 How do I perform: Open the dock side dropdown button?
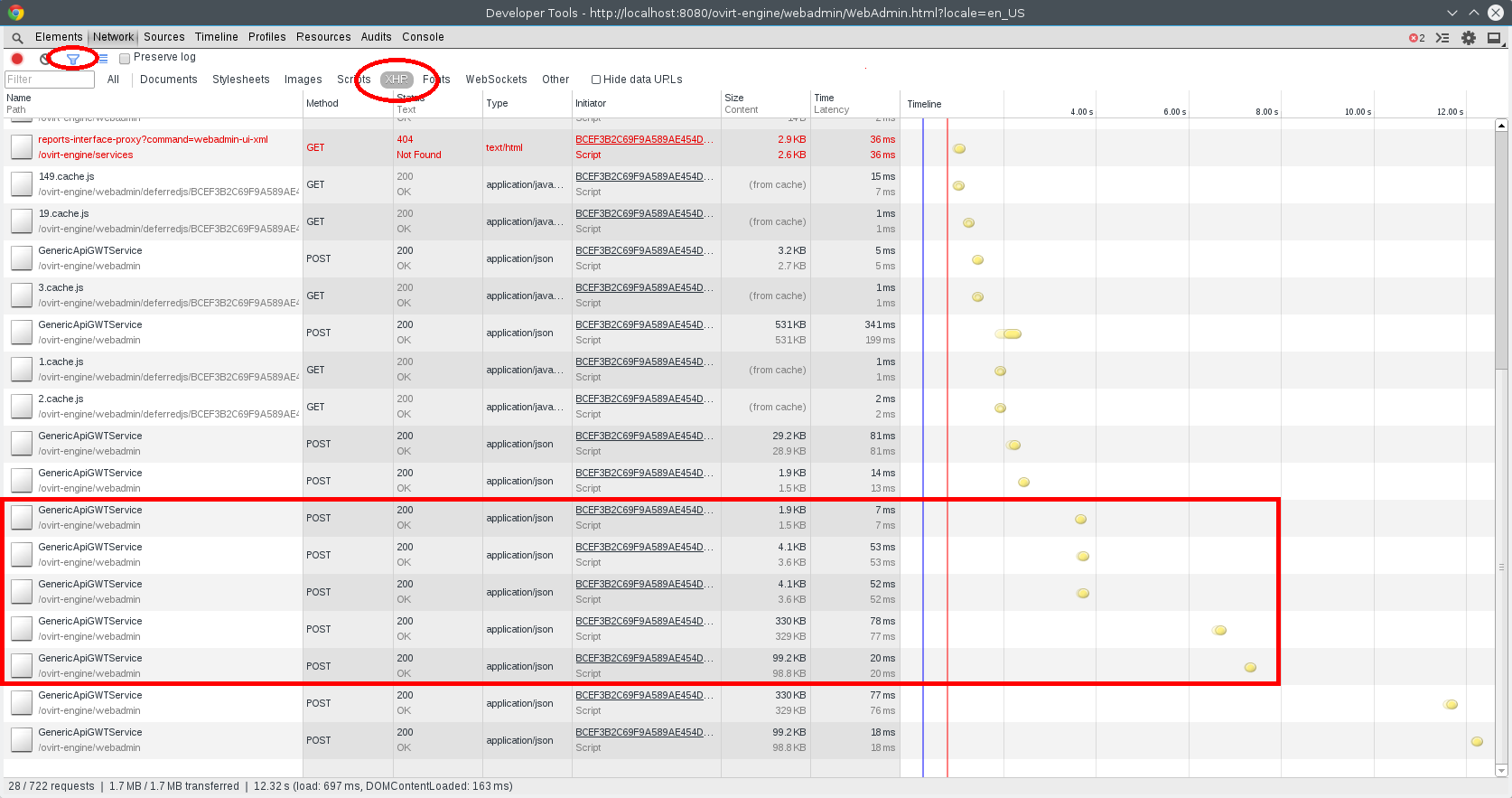click(x=1494, y=38)
